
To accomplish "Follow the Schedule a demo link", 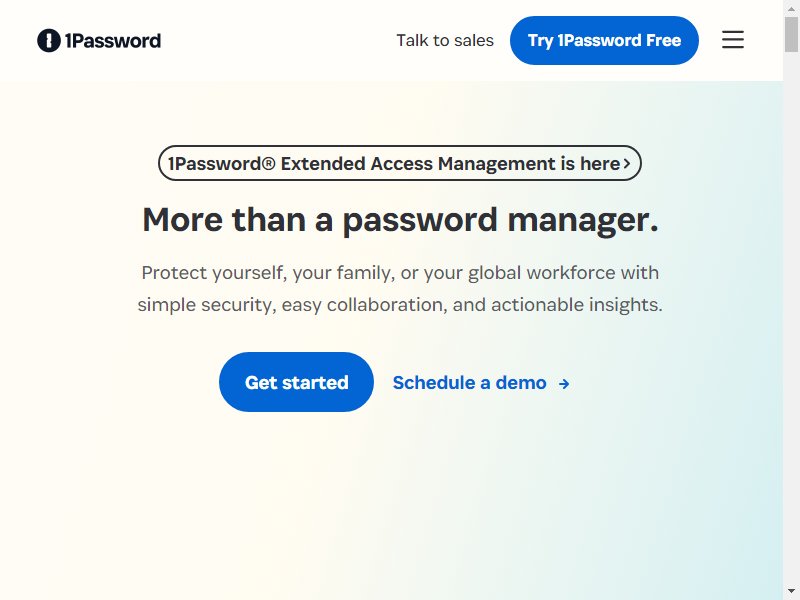I will point(481,383).
